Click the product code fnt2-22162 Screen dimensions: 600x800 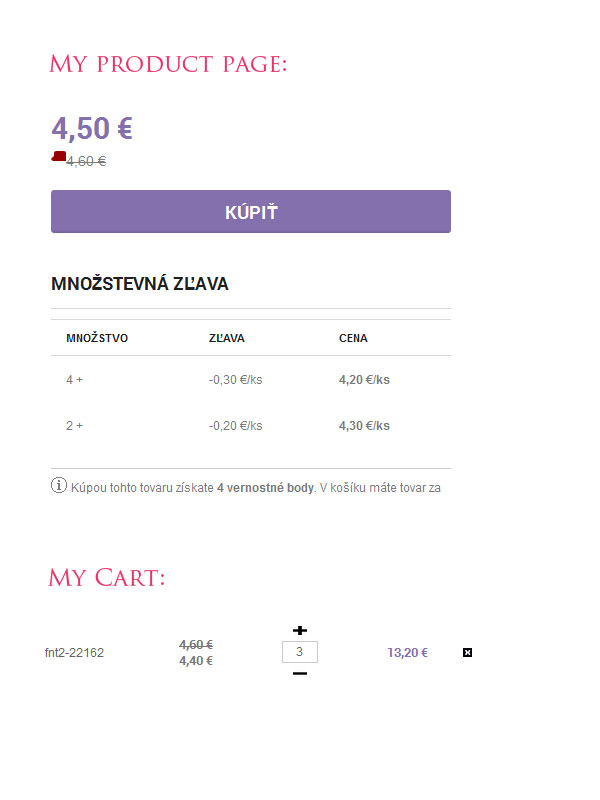point(74,653)
